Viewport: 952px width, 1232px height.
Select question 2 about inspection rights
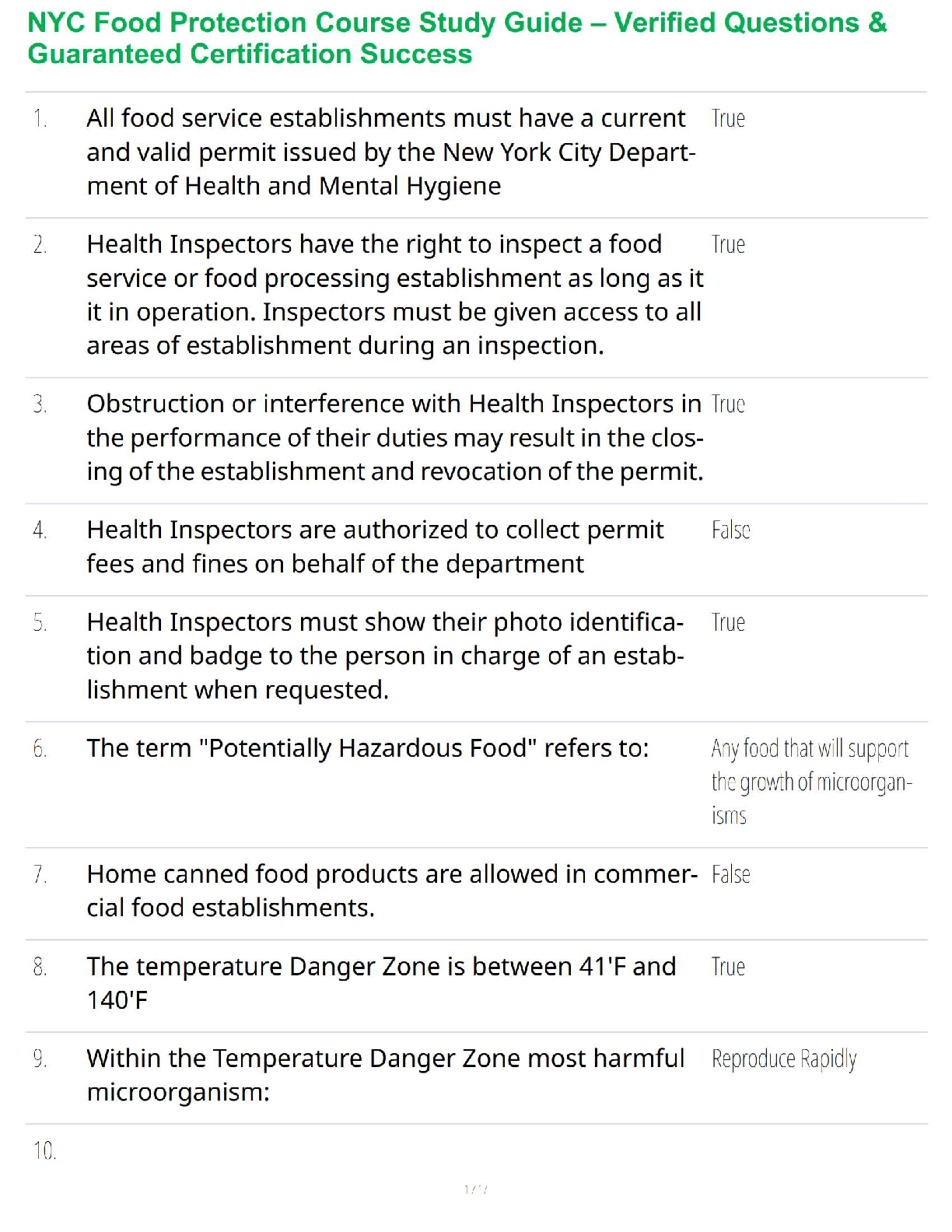394,295
